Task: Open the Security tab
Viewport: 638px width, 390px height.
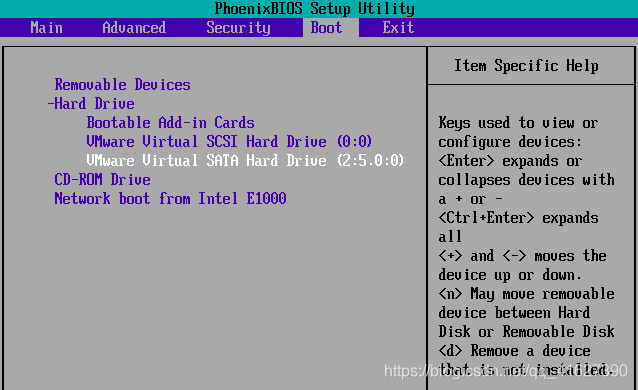Action: pos(238,28)
